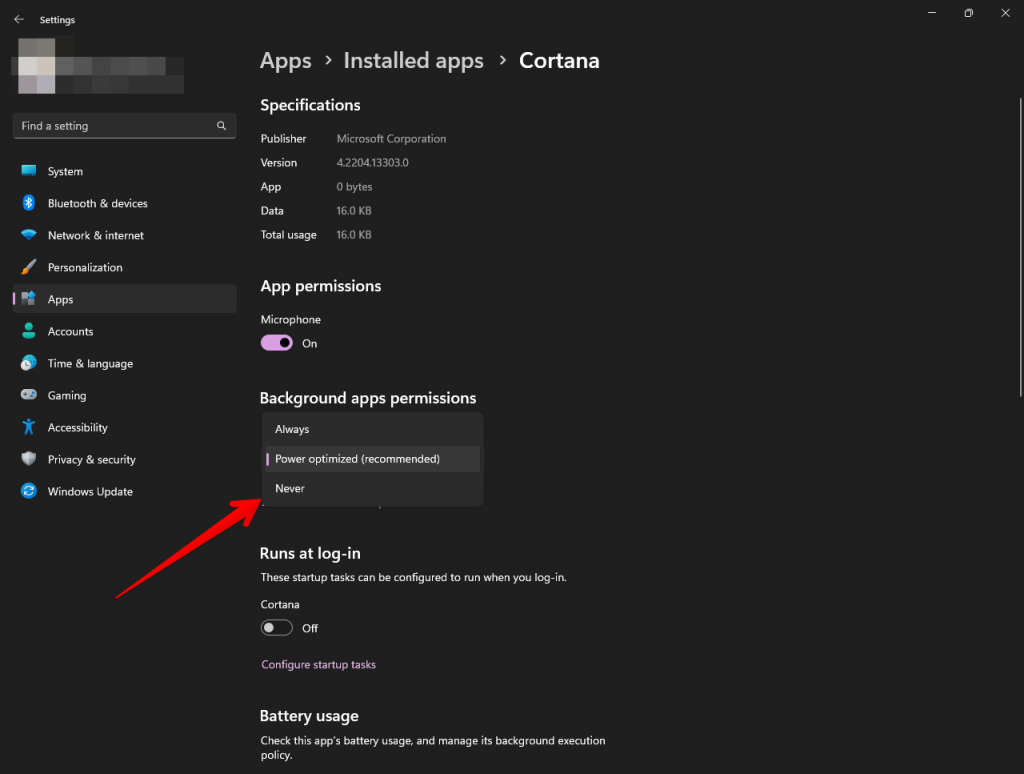The image size is (1024, 774).
Task: Enable Cortana run at log-in toggle
Action: pyautogui.click(x=277, y=628)
